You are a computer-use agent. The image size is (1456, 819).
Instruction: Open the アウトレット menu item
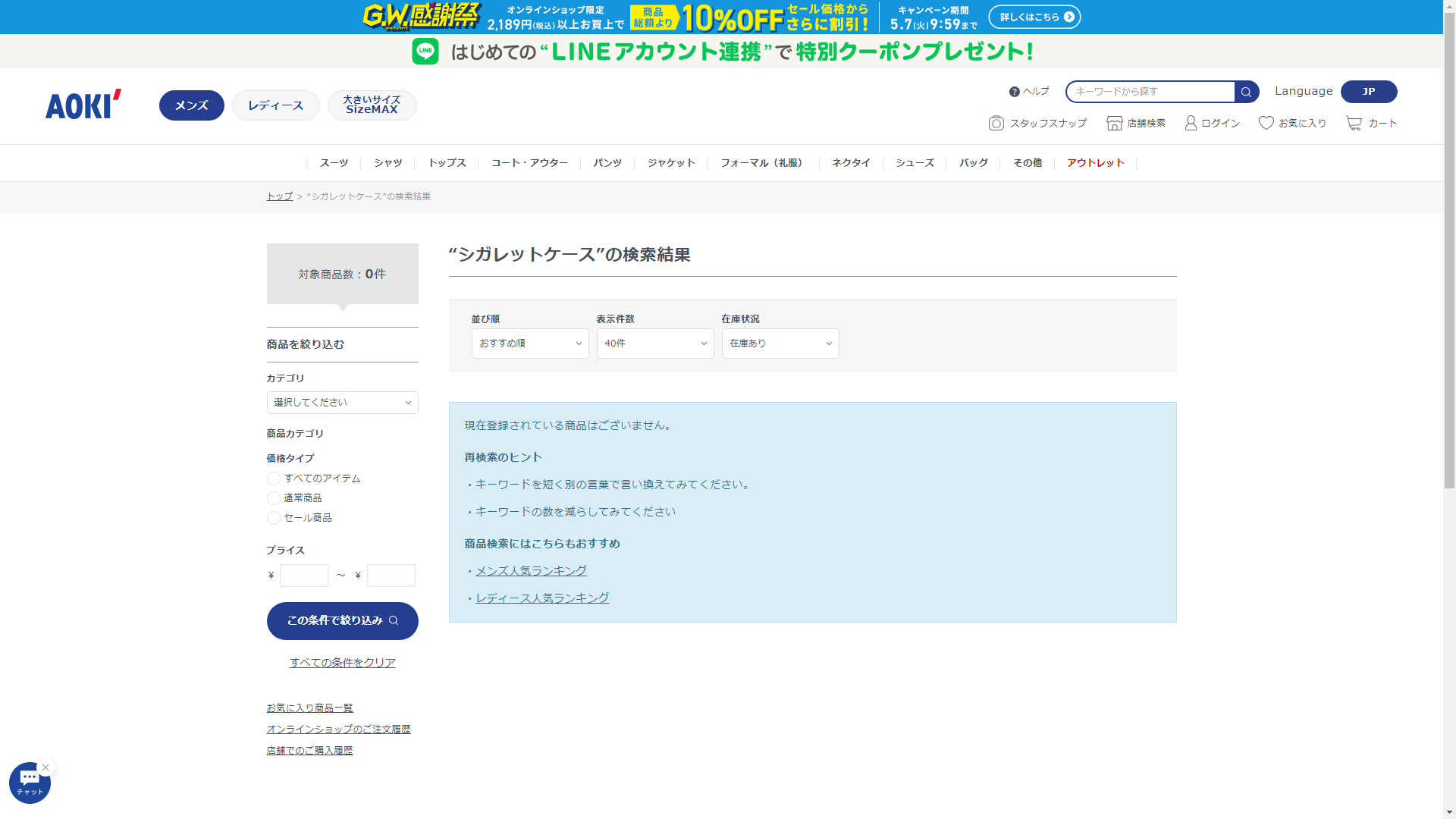coord(1095,163)
